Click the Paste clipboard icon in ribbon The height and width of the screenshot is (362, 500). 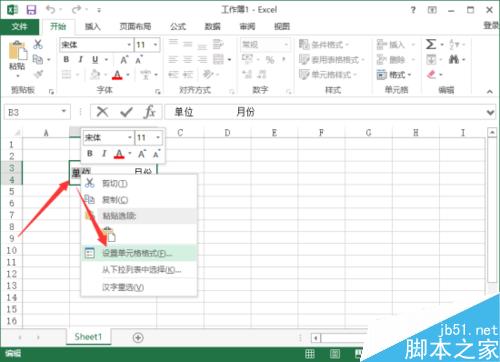(17, 51)
